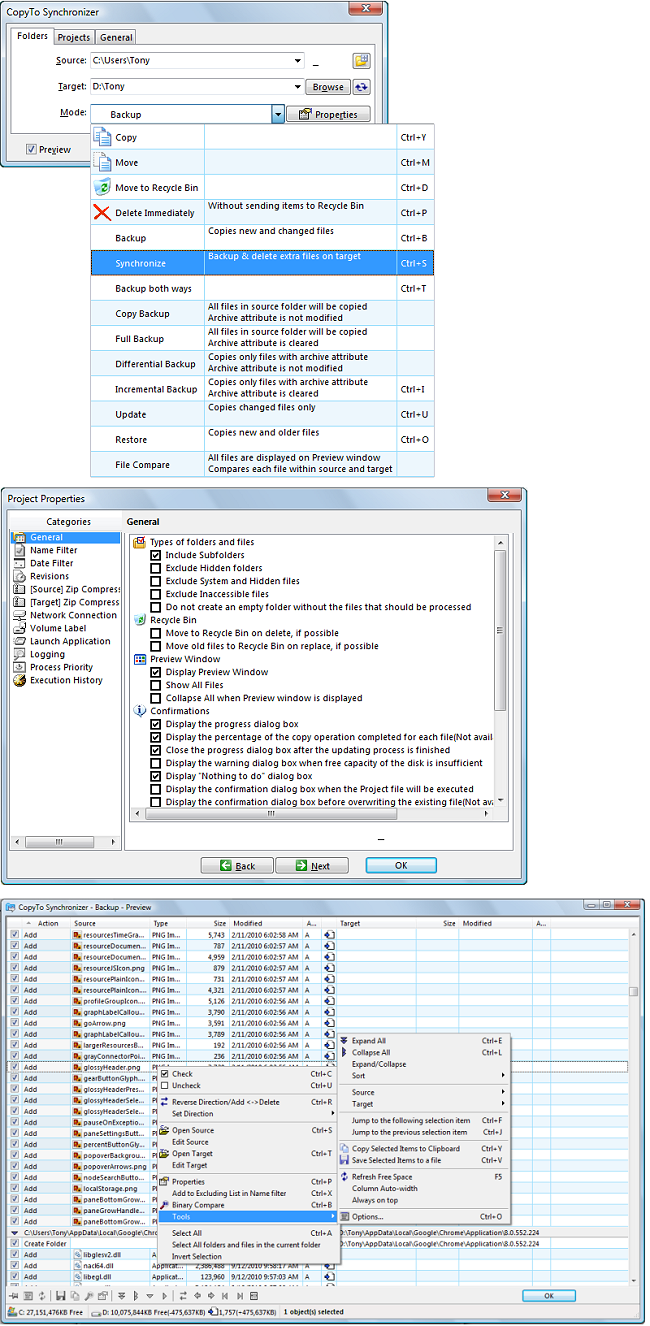Open the Target submenu in Tools

tap(425, 1104)
